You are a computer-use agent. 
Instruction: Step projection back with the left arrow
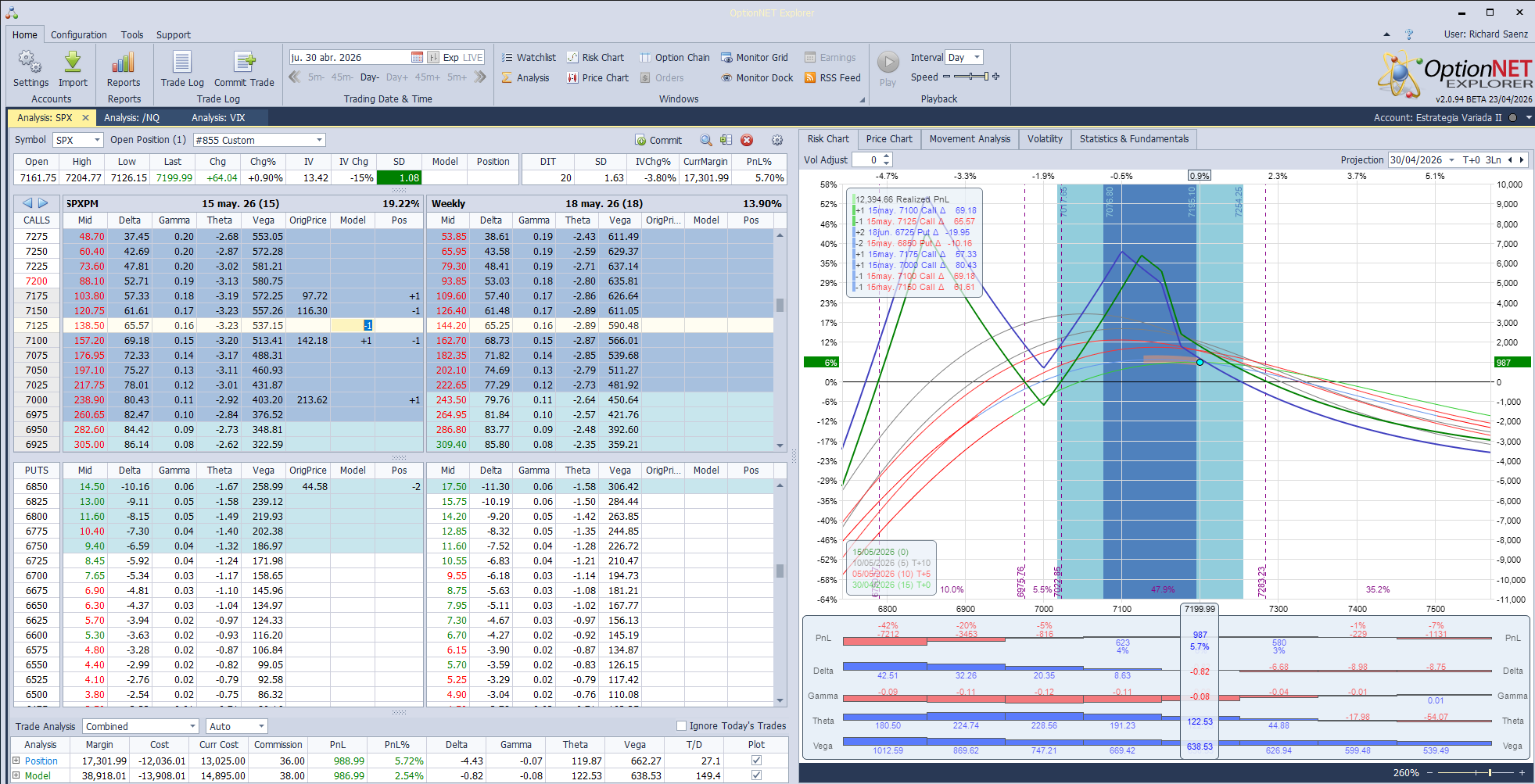[x=1509, y=159]
